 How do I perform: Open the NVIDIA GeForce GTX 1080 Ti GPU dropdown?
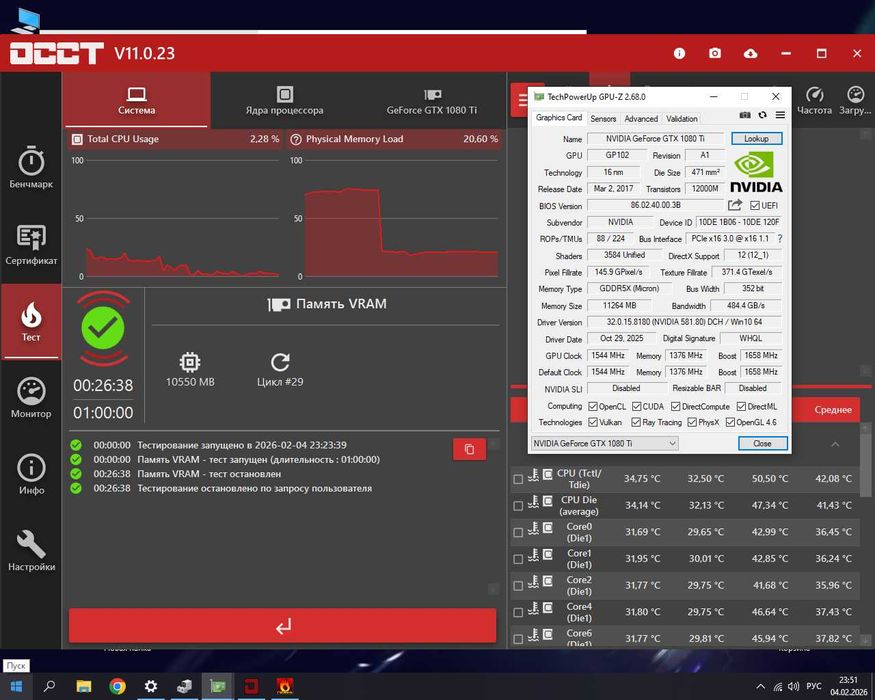605,443
